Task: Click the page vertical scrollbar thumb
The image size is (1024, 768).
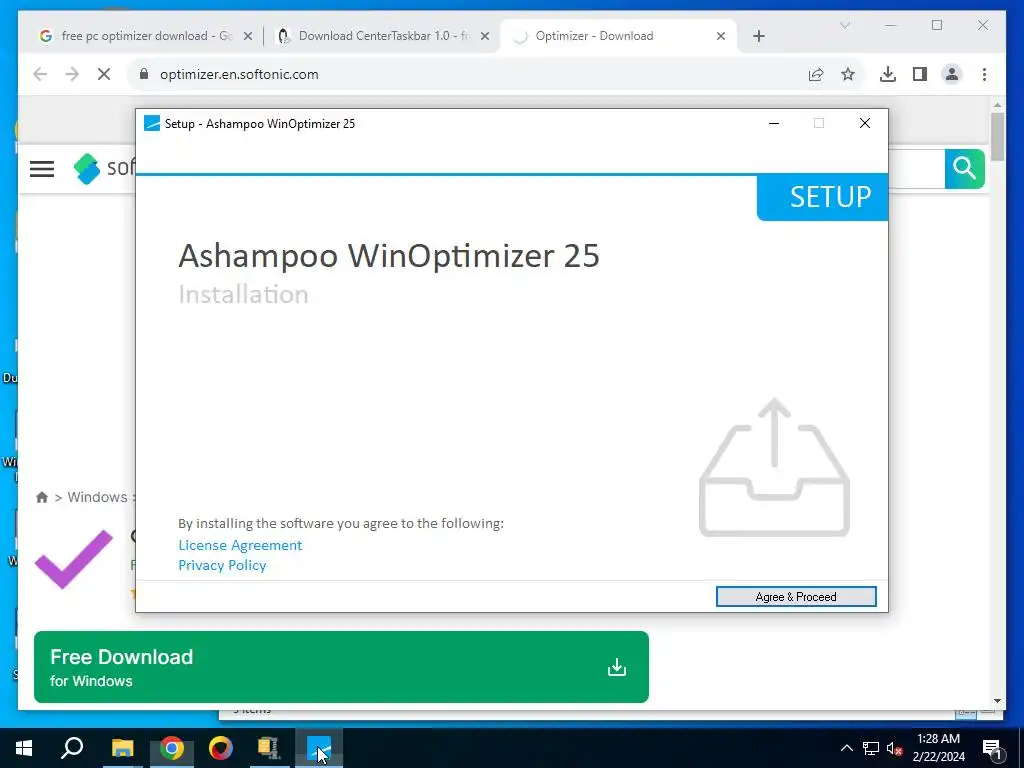Action: pos(997,136)
